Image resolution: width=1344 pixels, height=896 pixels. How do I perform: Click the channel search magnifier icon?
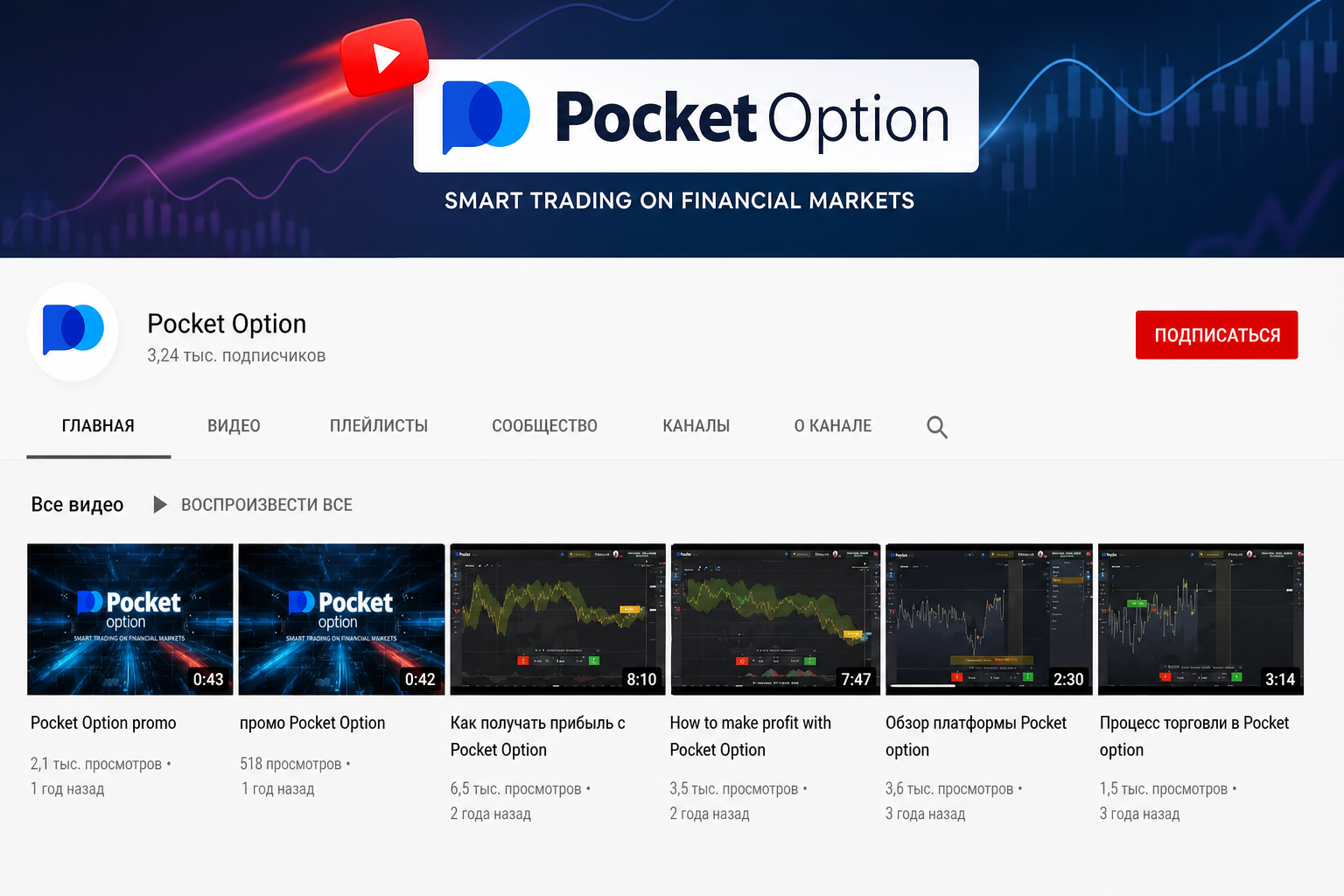937,427
